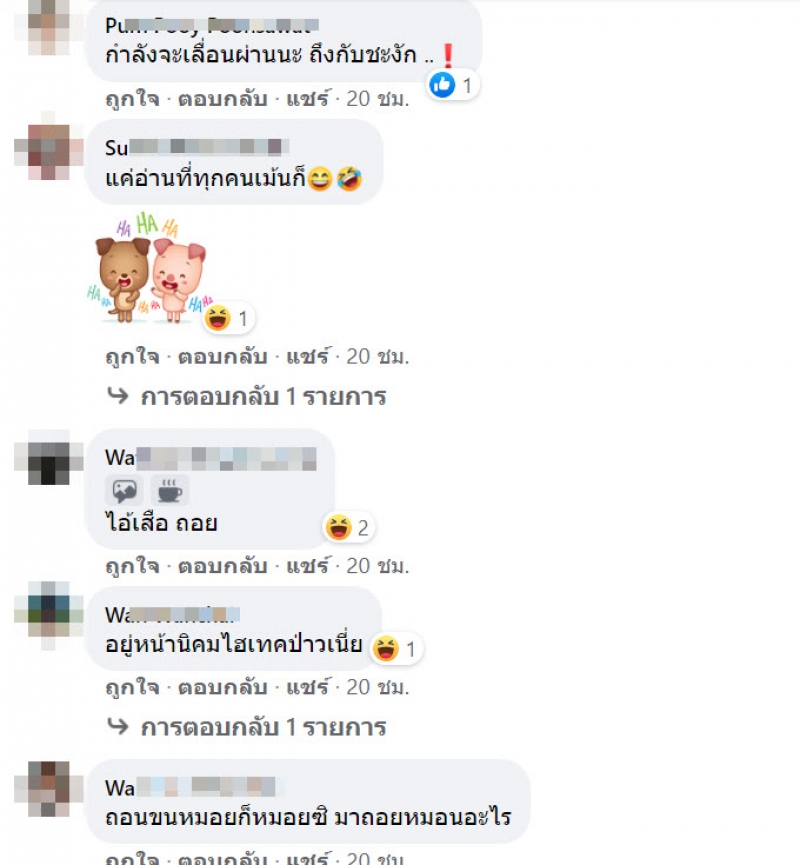Click the blue thumbs-up reaction on the first comment
The image size is (800, 865).
pos(442,85)
